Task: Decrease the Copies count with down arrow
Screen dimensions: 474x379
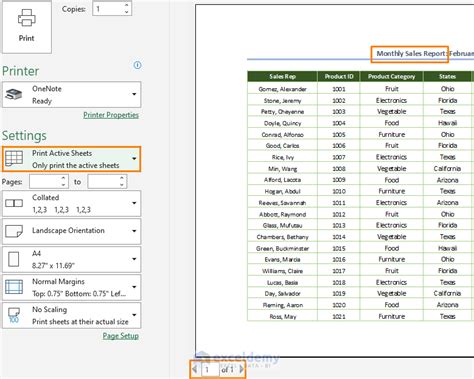Action: coord(127,12)
